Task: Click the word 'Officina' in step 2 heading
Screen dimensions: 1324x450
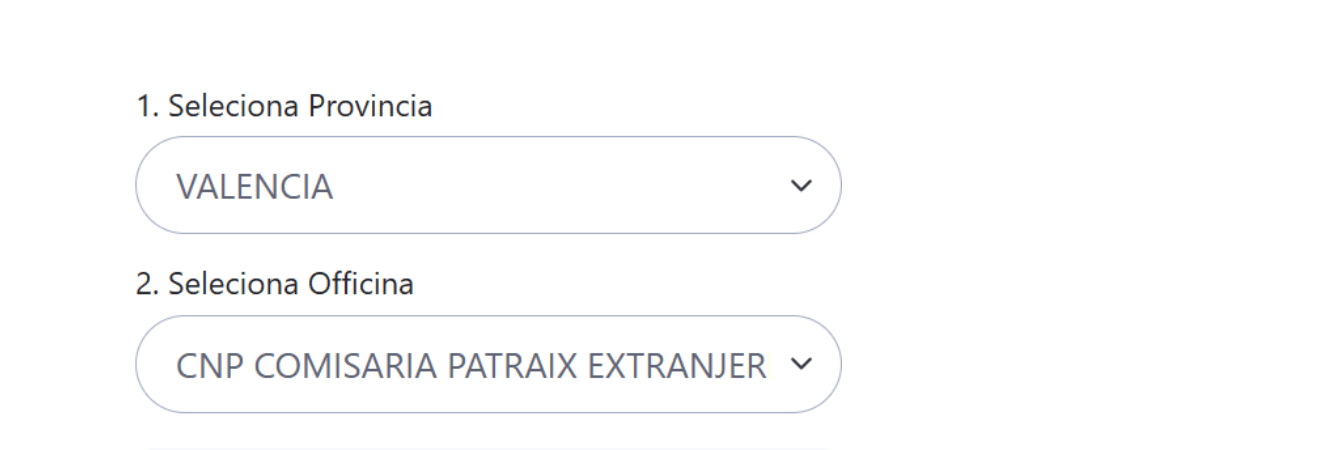Action: [364, 285]
